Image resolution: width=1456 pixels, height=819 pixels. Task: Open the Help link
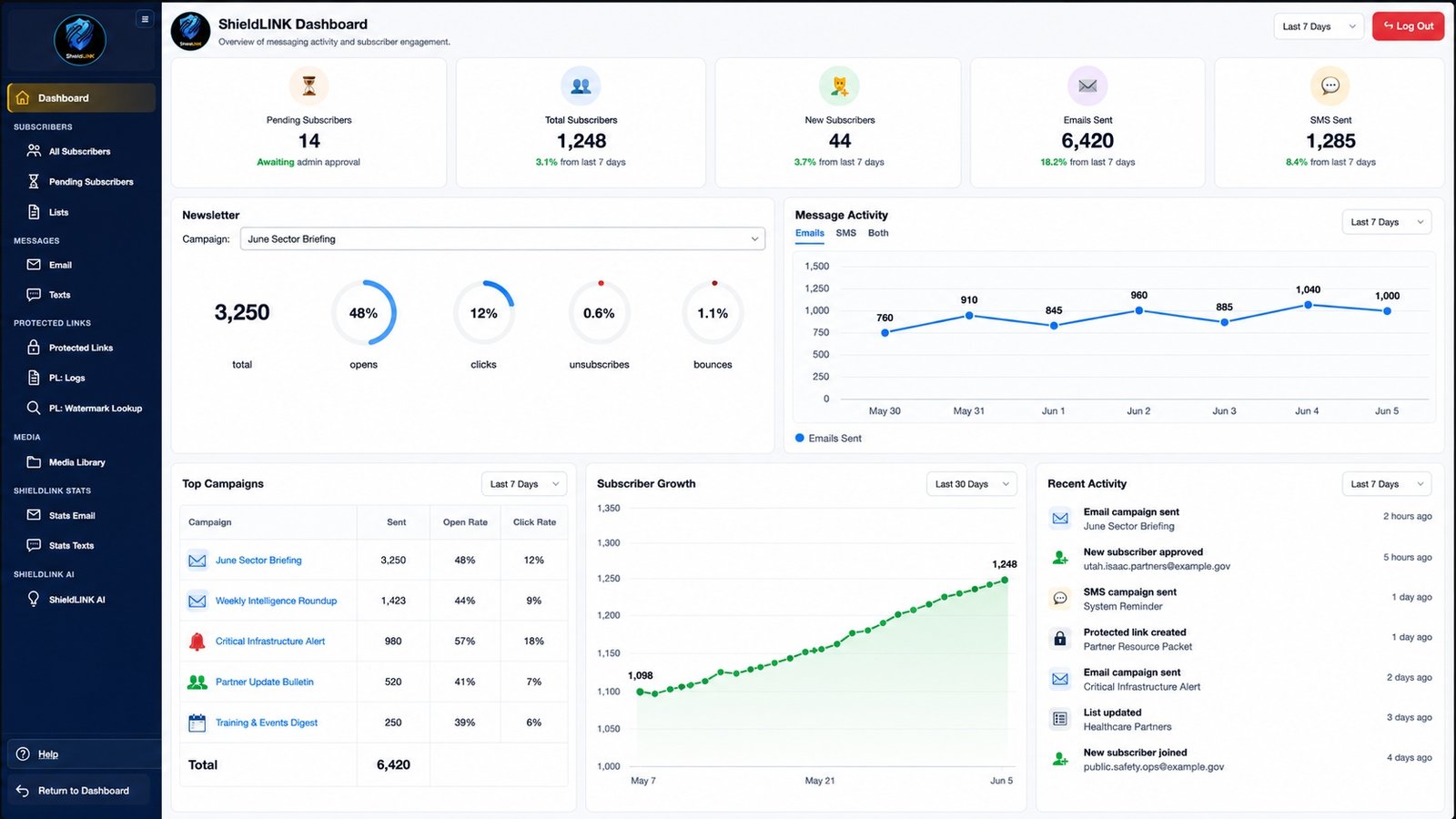(x=48, y=754)
